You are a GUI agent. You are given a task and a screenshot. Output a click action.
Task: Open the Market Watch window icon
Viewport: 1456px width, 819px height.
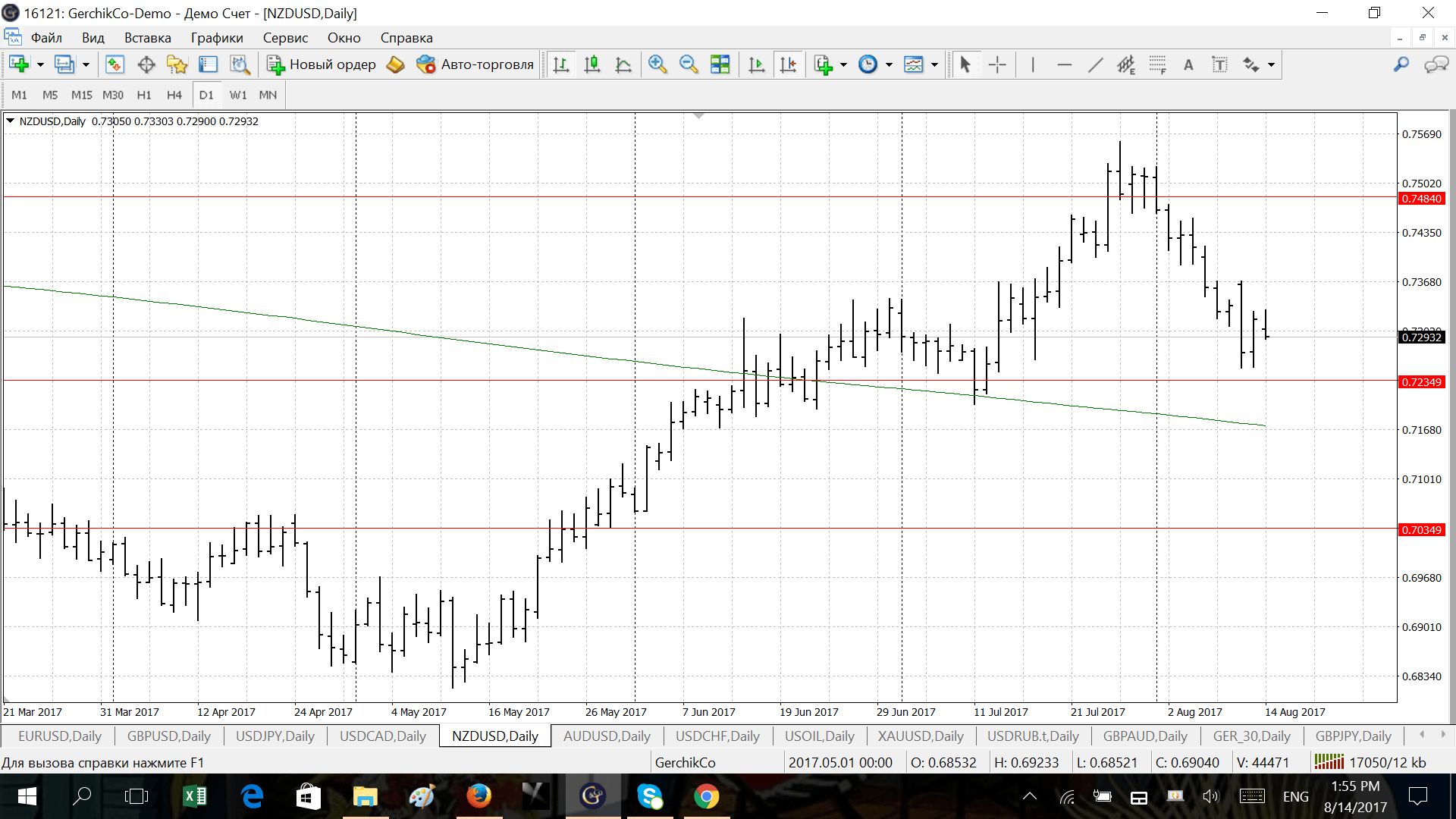[x=115, y=64]
